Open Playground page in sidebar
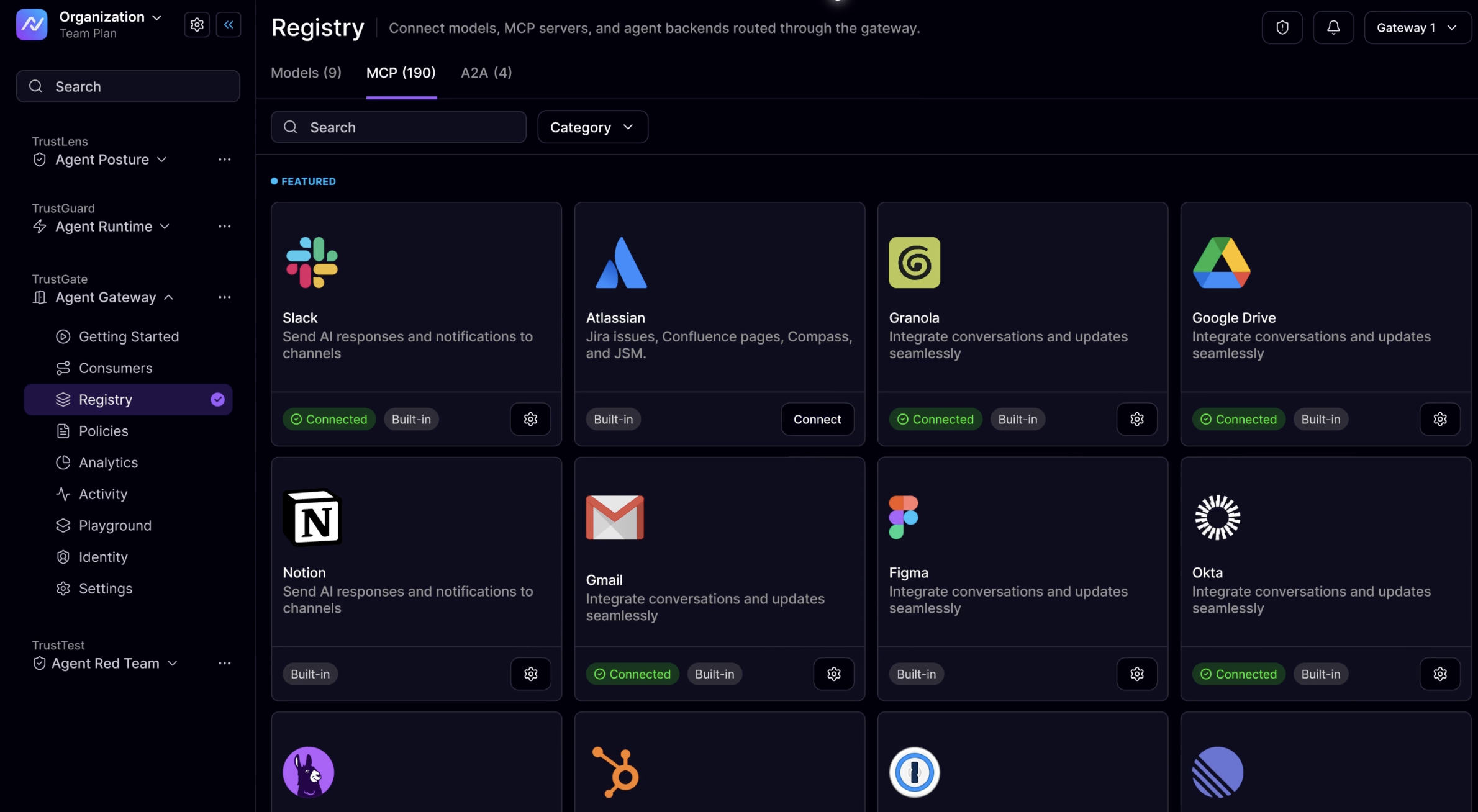1478x812 pixels. [128, 526]
